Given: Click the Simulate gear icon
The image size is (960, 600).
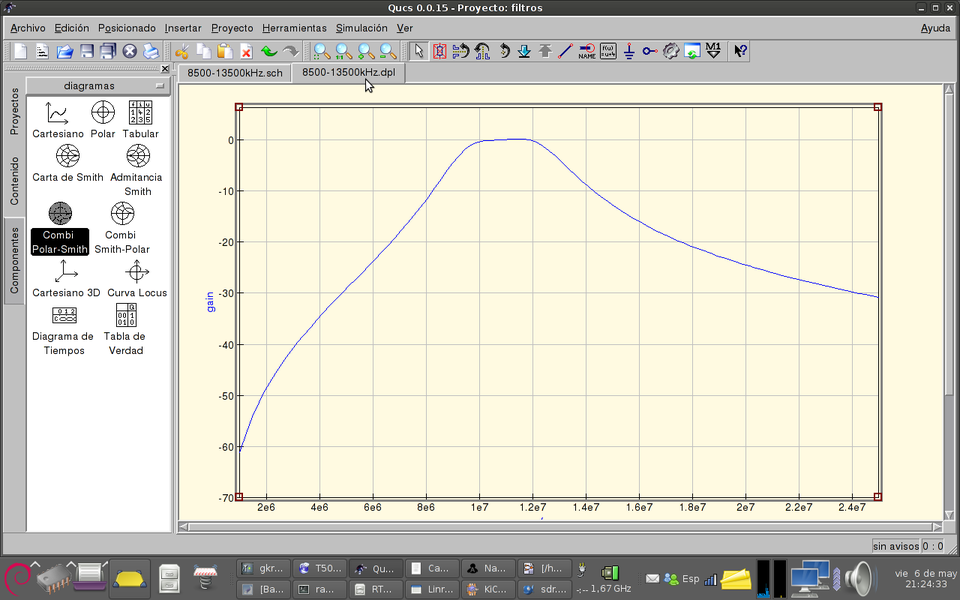Looking at the screenshot, I should click(671, 50).
